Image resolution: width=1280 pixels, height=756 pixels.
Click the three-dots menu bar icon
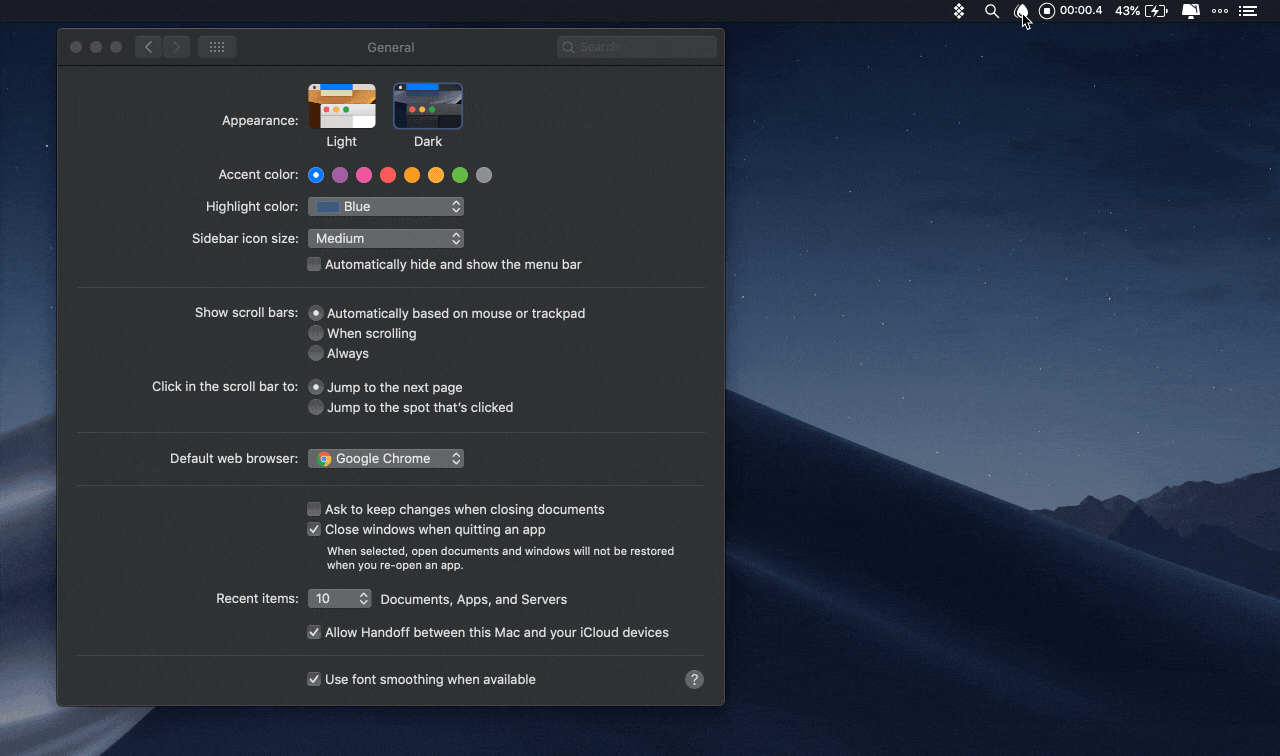1220,11
